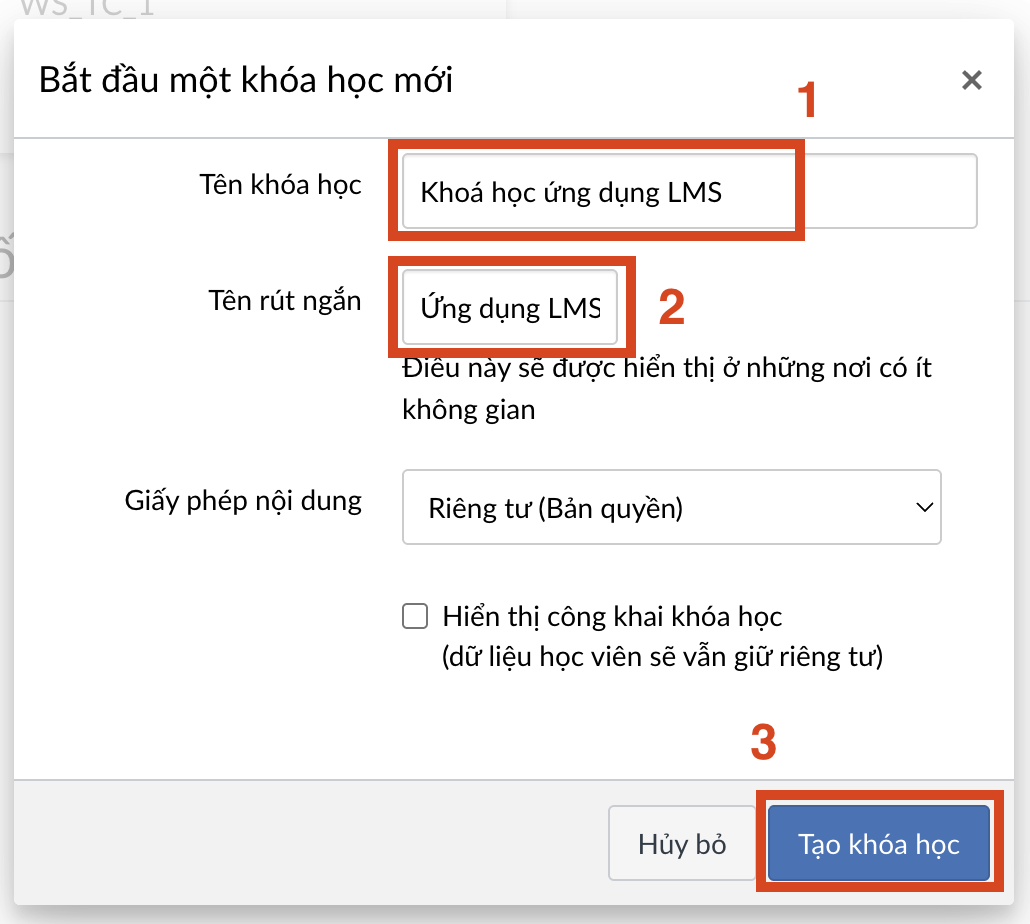The width and height of the screenshot is (1030, 924).
Task: Click empty footer area left of Hủy bỏ
Action: [x=300, y=844]
